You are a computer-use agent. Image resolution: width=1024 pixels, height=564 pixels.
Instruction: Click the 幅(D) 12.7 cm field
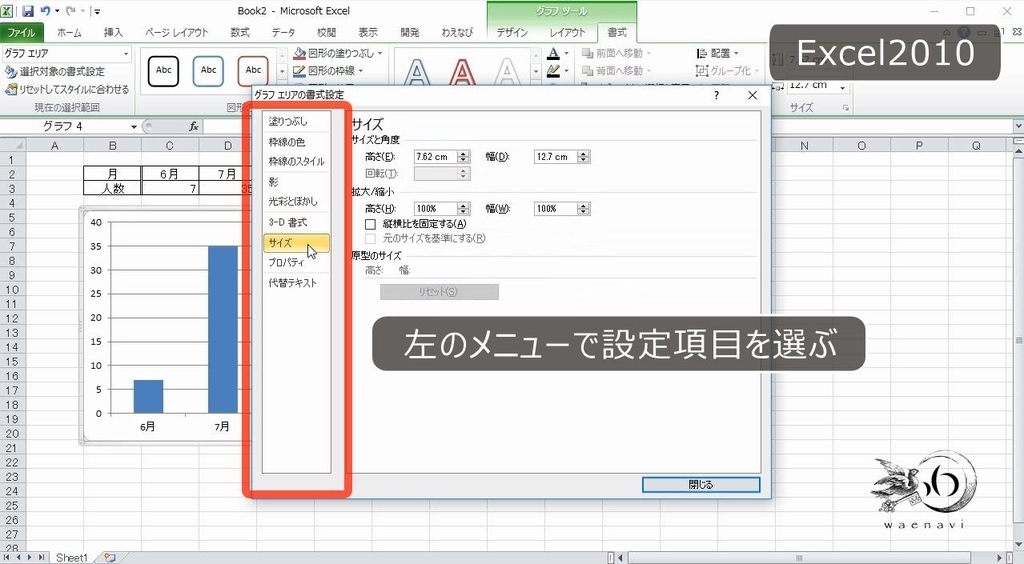[x=556, y=157]
